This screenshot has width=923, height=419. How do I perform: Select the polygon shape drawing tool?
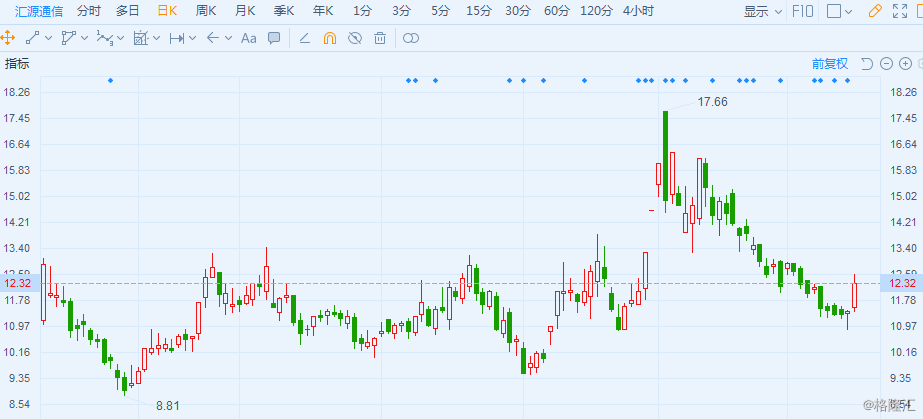[x=68, y=38]
